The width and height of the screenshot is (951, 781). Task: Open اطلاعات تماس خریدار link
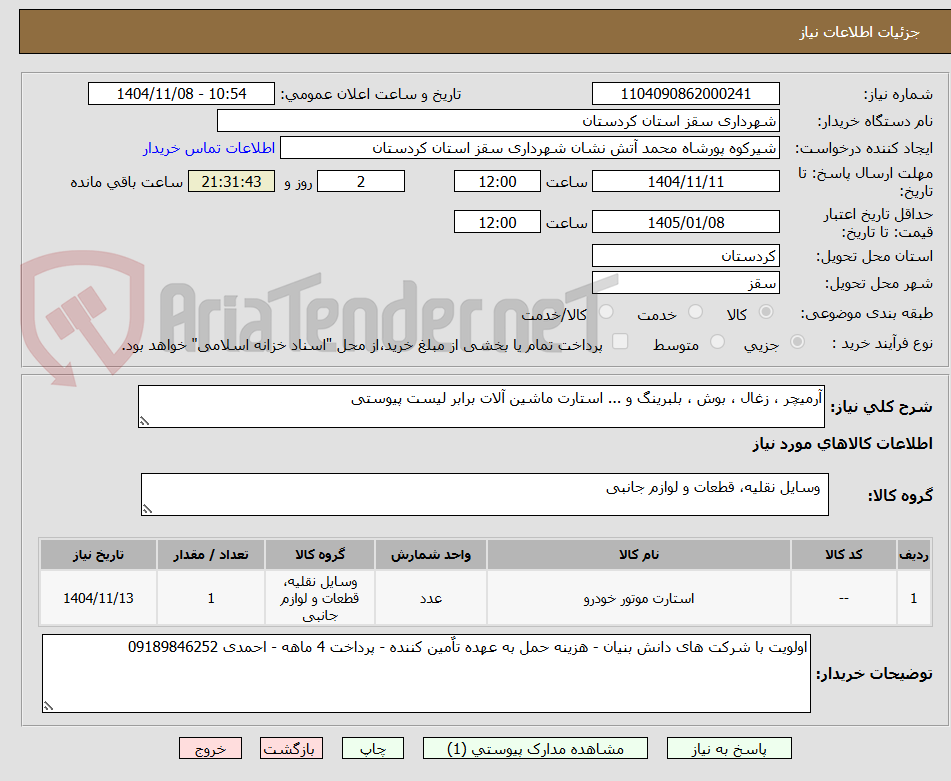click(209, 148)
